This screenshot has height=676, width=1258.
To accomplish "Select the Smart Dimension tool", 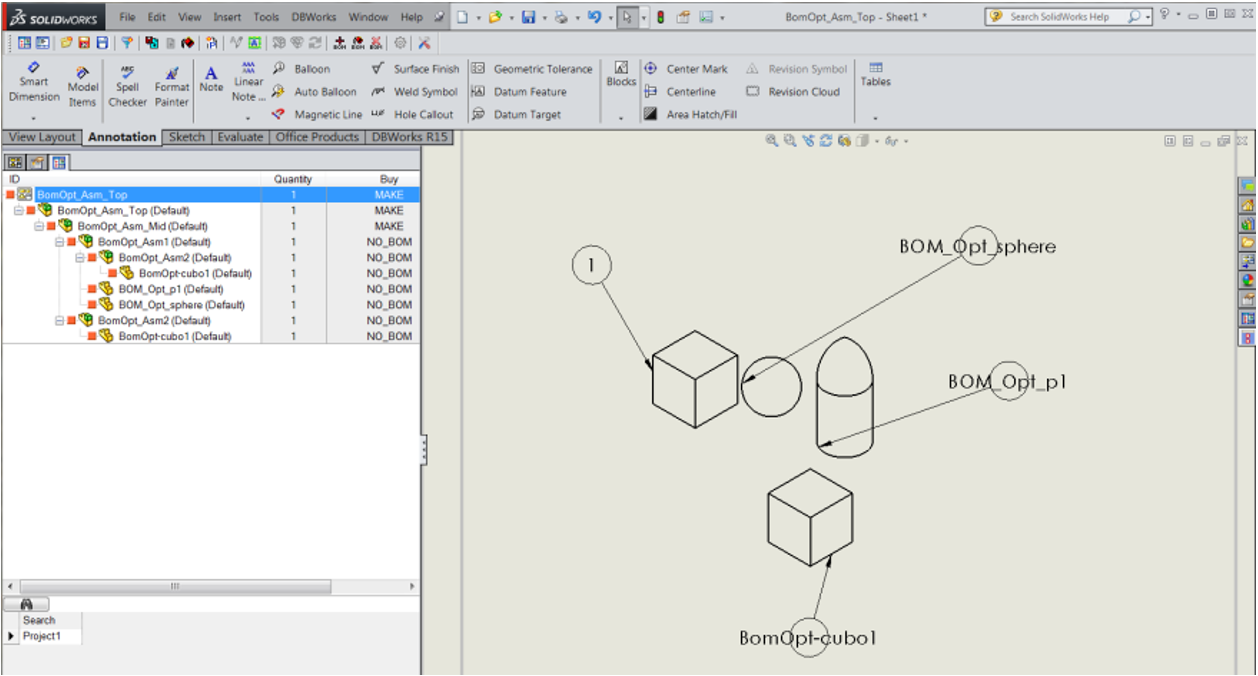I will pos(34,82).
